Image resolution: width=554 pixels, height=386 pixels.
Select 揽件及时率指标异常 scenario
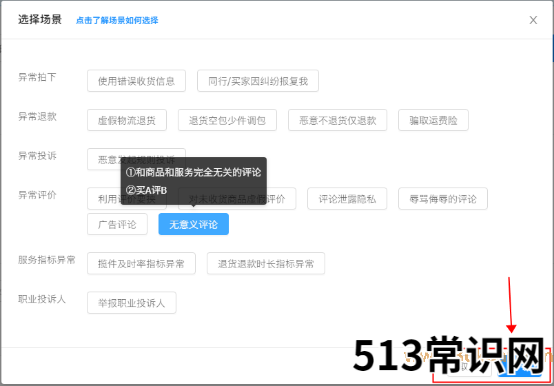coord(141,263)
